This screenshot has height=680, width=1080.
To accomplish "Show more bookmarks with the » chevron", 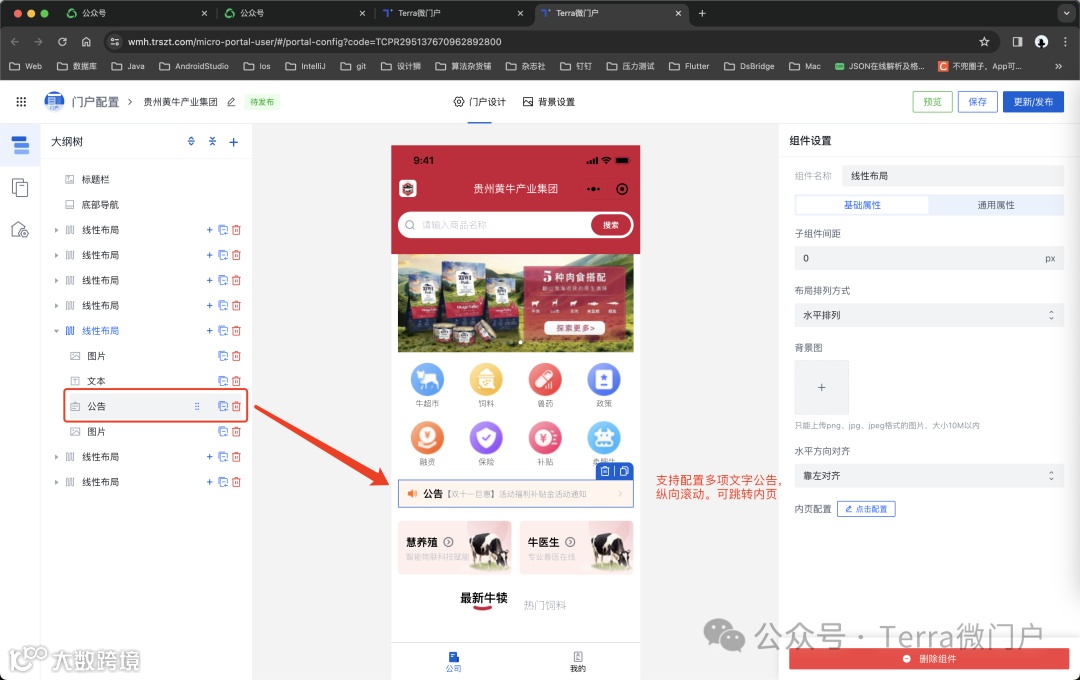I will coord(1058,66).
